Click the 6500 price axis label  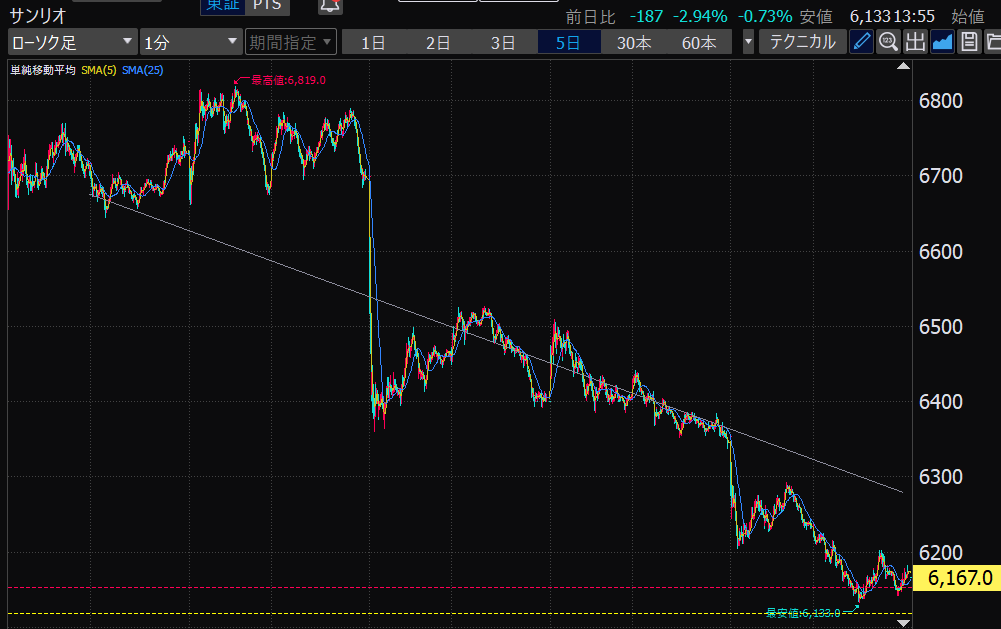[x=940, y=327]
